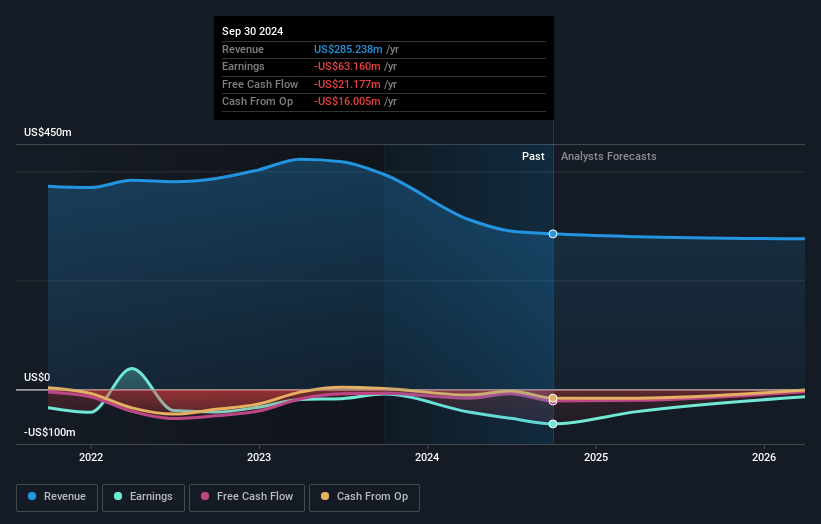
Task: Select the Earnings data point marker on chart
Action: click(x=553, y=424)
